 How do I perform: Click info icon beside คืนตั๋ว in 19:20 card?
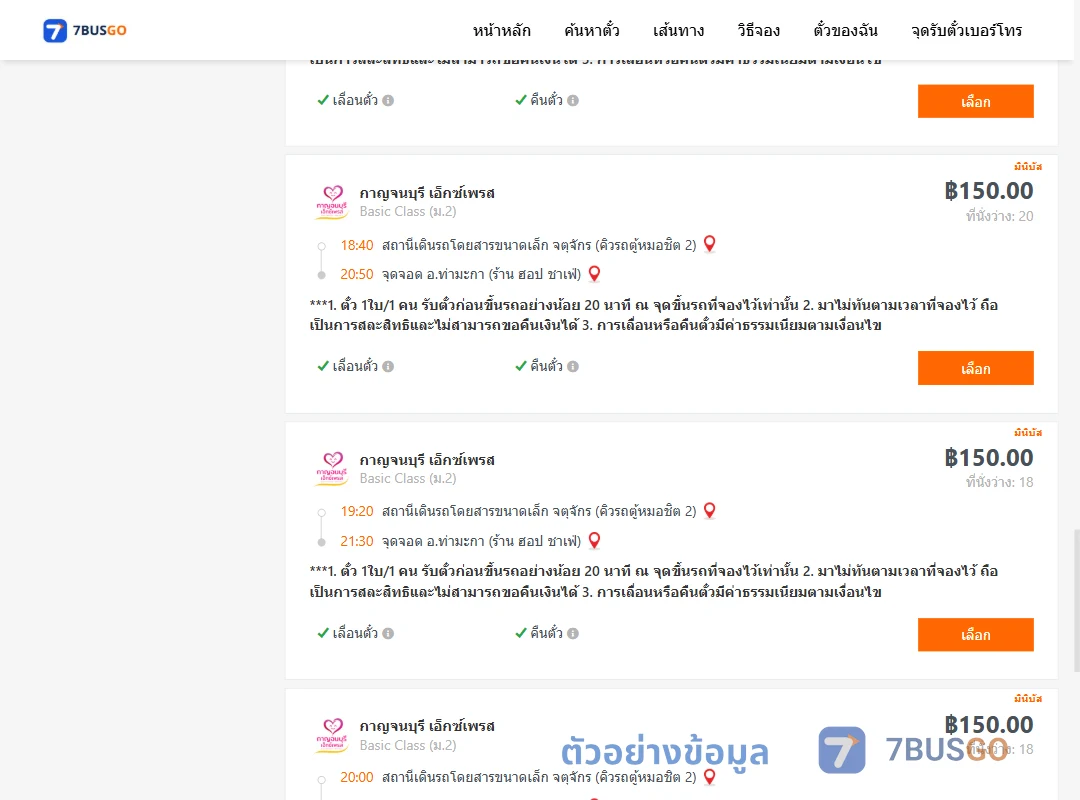pyautogui.click(x=573, y=633)
